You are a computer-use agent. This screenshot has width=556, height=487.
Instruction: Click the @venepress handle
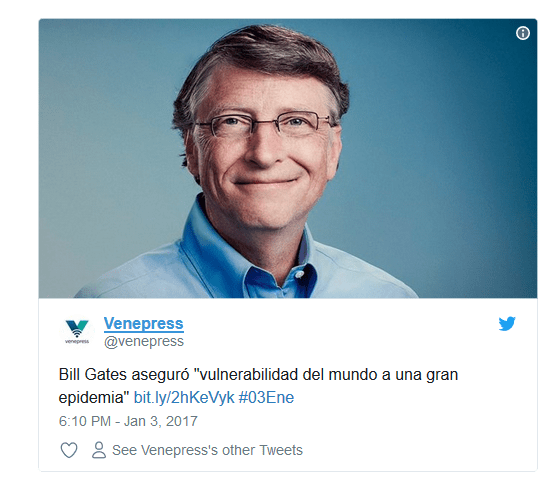click(x=144, y=341)
